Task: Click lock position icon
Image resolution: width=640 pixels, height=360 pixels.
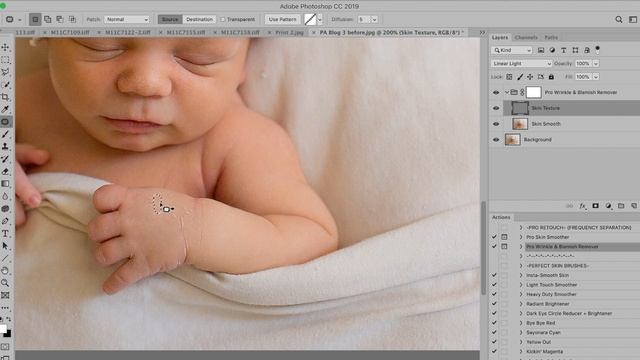Action: click(530, 77)
